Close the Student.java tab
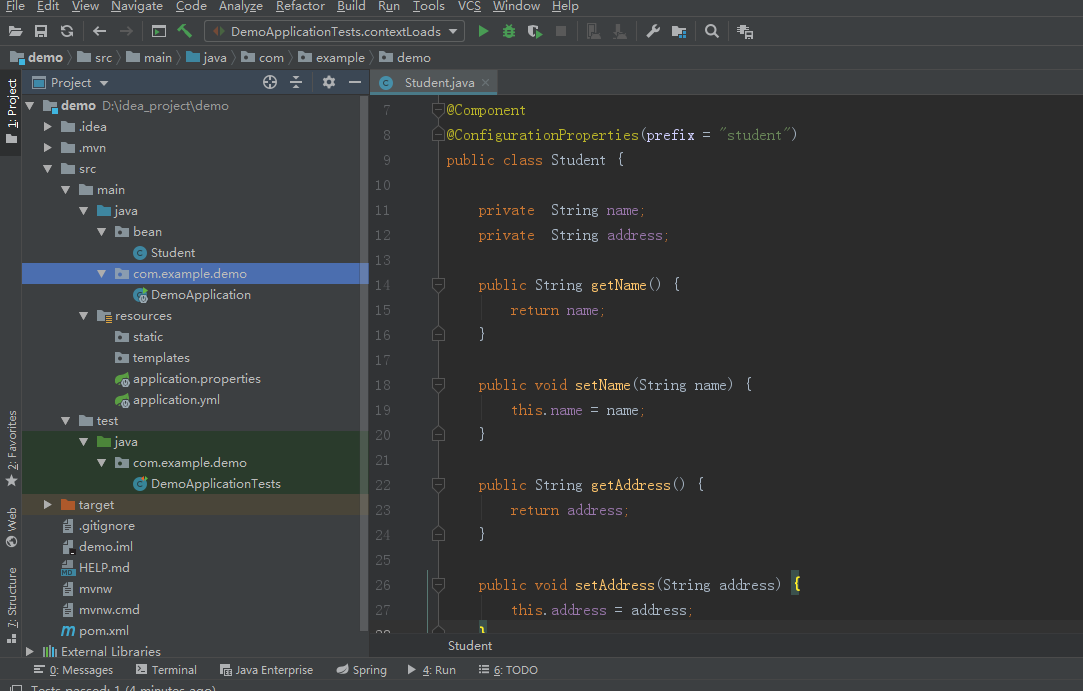Image resolution: width=1083 pixels, height=691 pixels. tap(486, 82)
